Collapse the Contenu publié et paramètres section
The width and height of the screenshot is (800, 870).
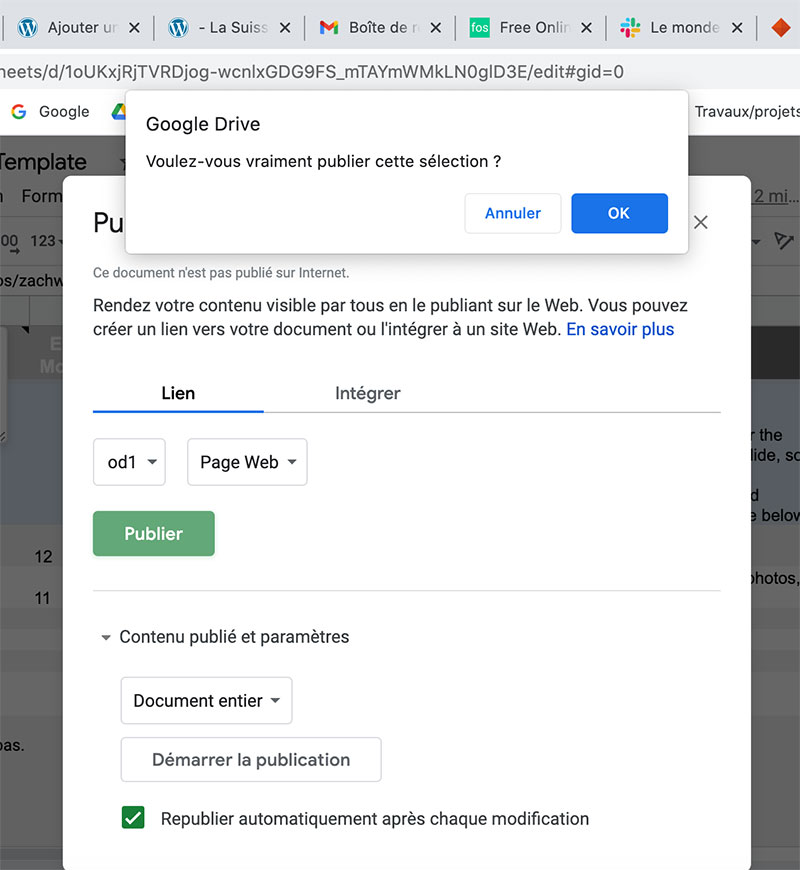click(225, 636)
